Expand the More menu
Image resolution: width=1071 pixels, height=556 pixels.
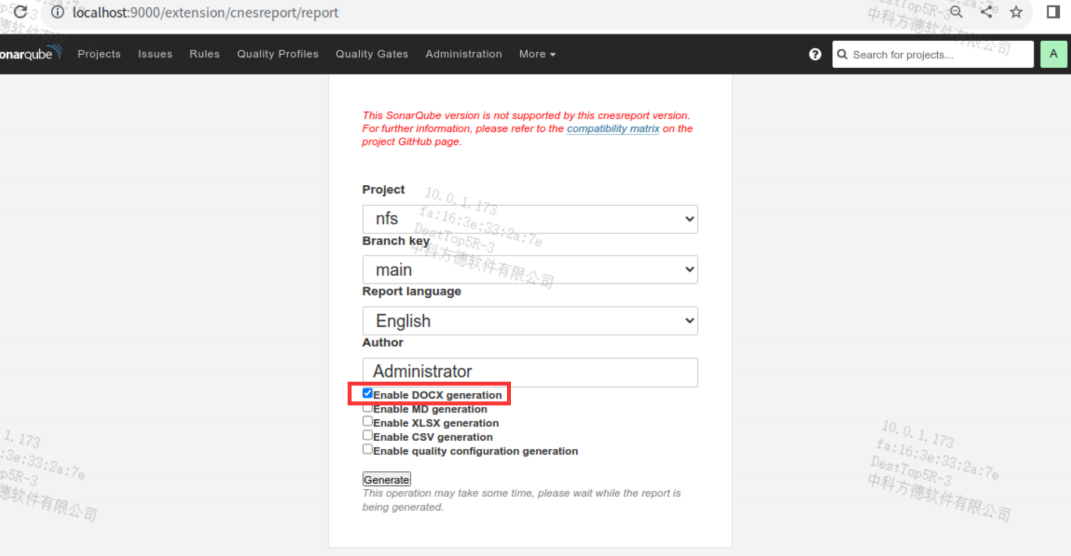click(537, 54)
